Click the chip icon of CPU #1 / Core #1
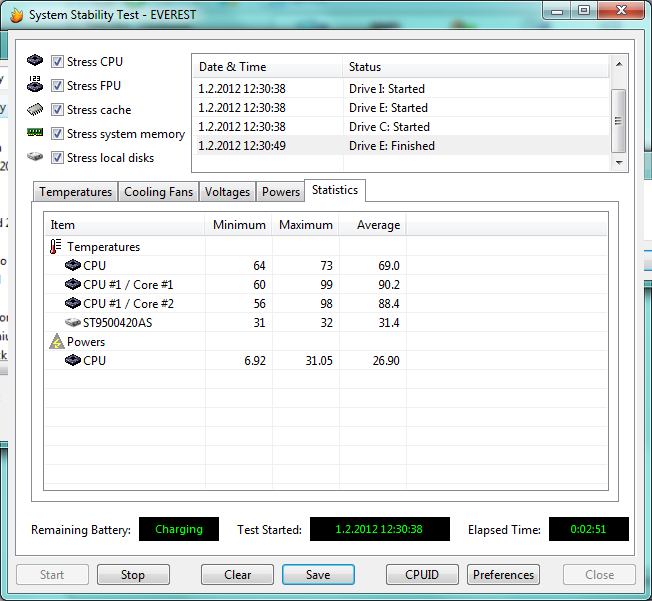Viewport: 652px width, 601px height. point(73,284)
